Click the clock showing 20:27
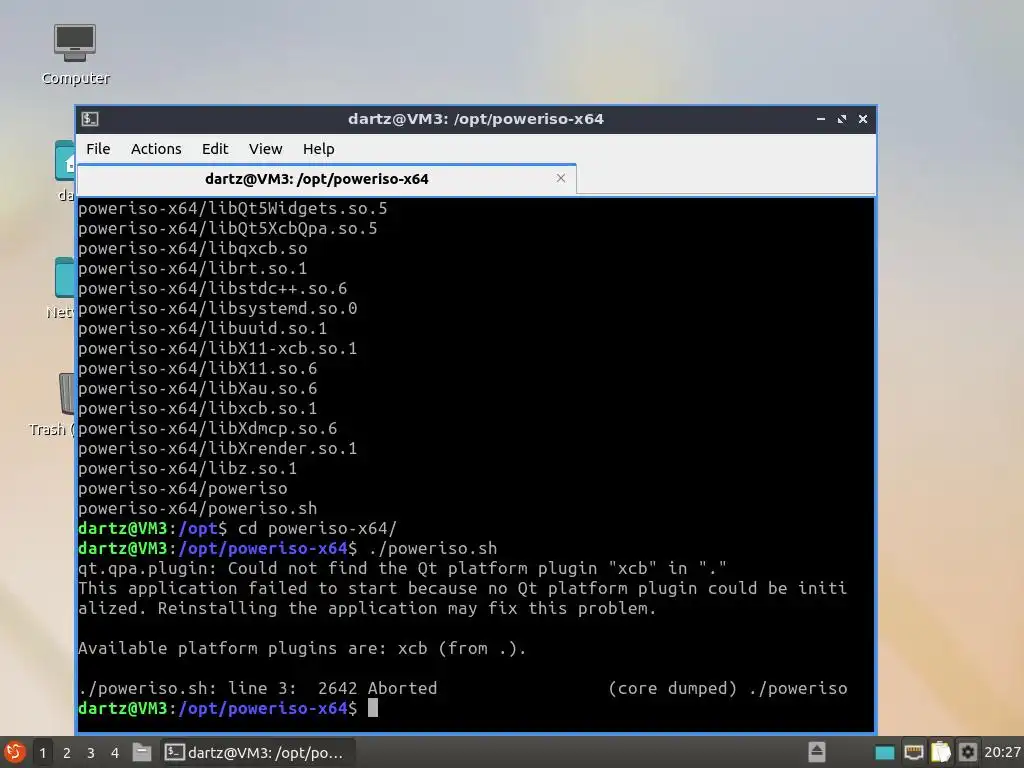Screen dimensions: 1024x768 (x=1002, y=752)
